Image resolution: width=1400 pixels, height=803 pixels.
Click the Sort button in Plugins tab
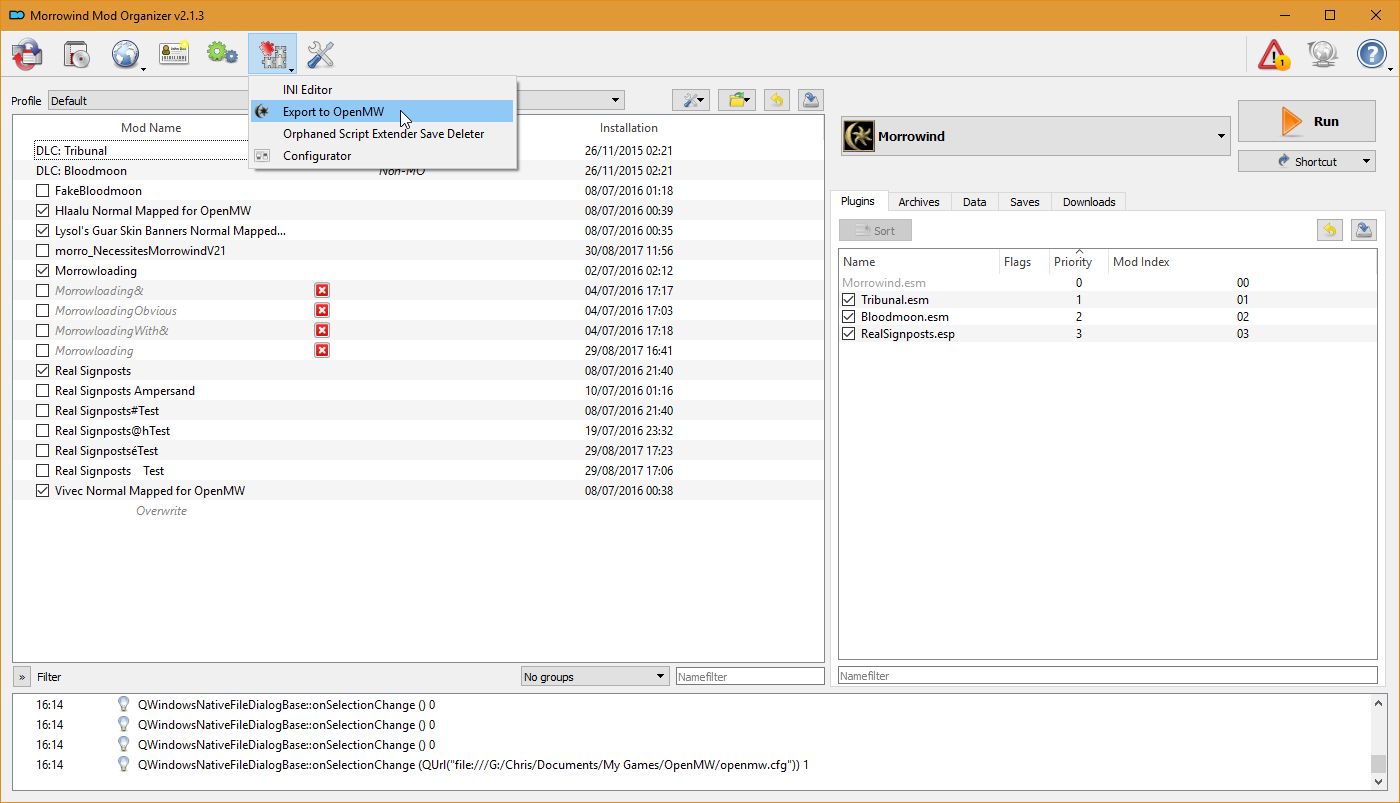[x=875, y=230]
